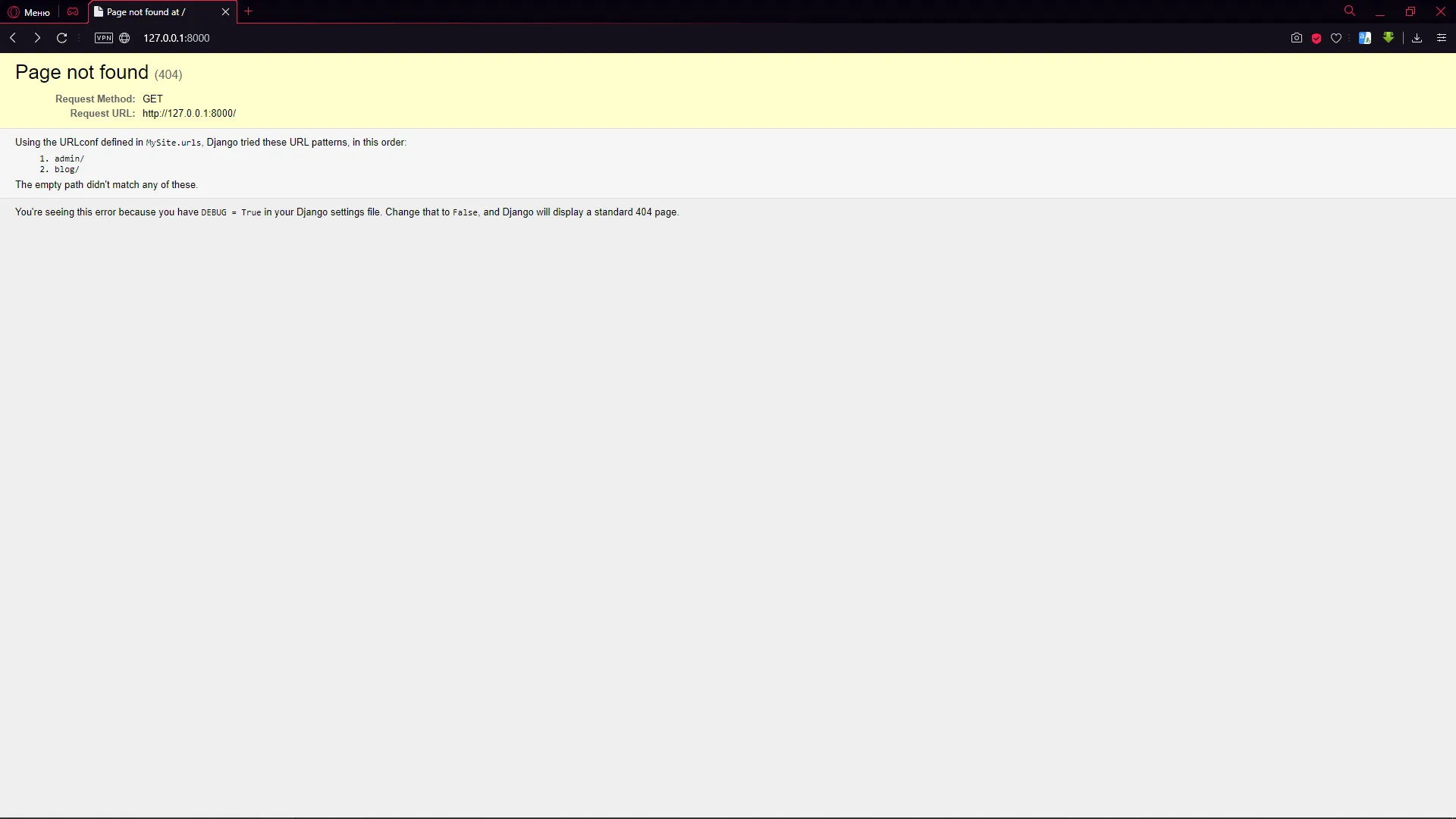Image resolution: width=1456 pixels, height=819 pixels.
Task: Restore down the browser window
Action: point(1410,11)
